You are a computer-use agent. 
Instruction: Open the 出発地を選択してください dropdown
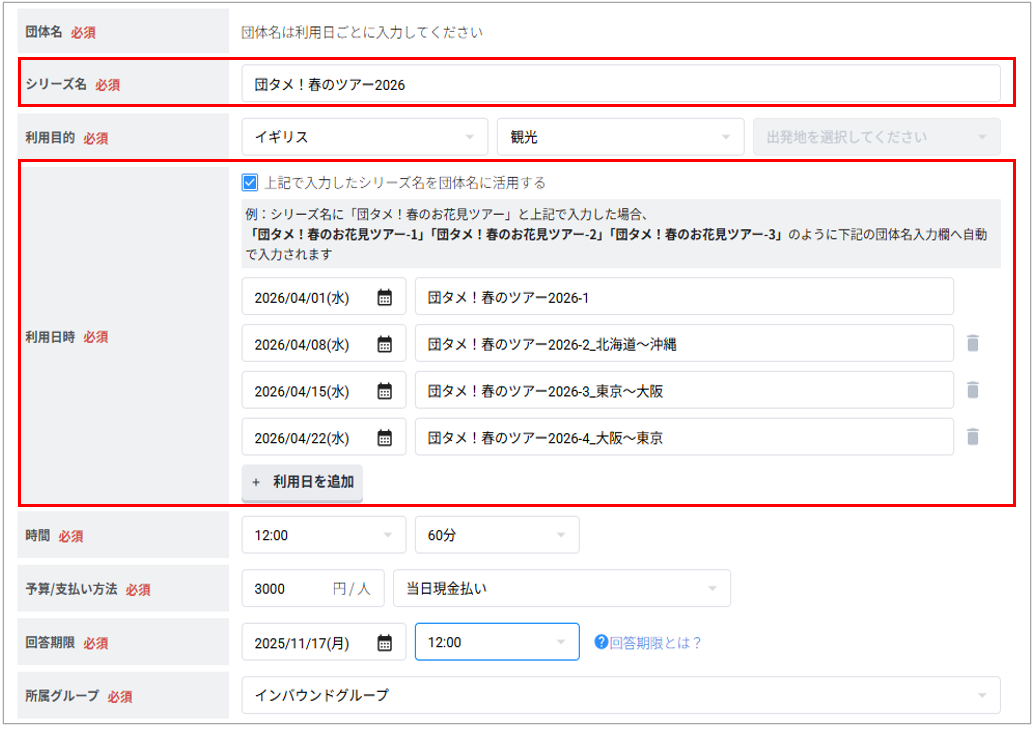(x=877, y=135)
